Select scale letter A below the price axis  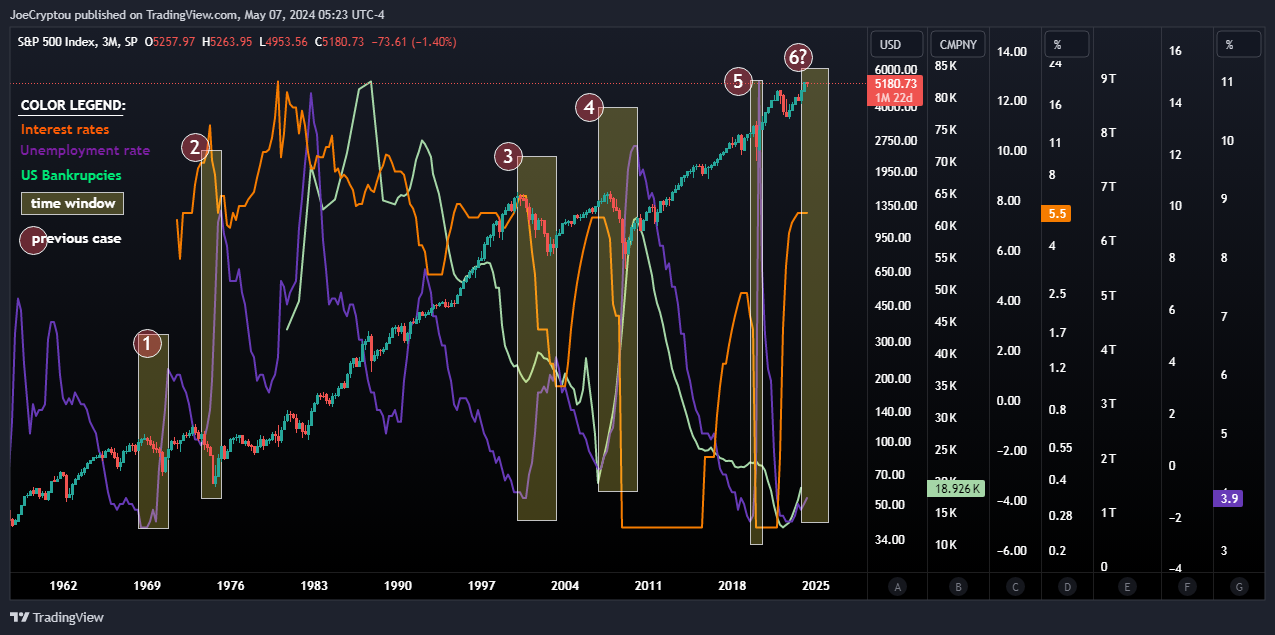[x=898, y=588]
